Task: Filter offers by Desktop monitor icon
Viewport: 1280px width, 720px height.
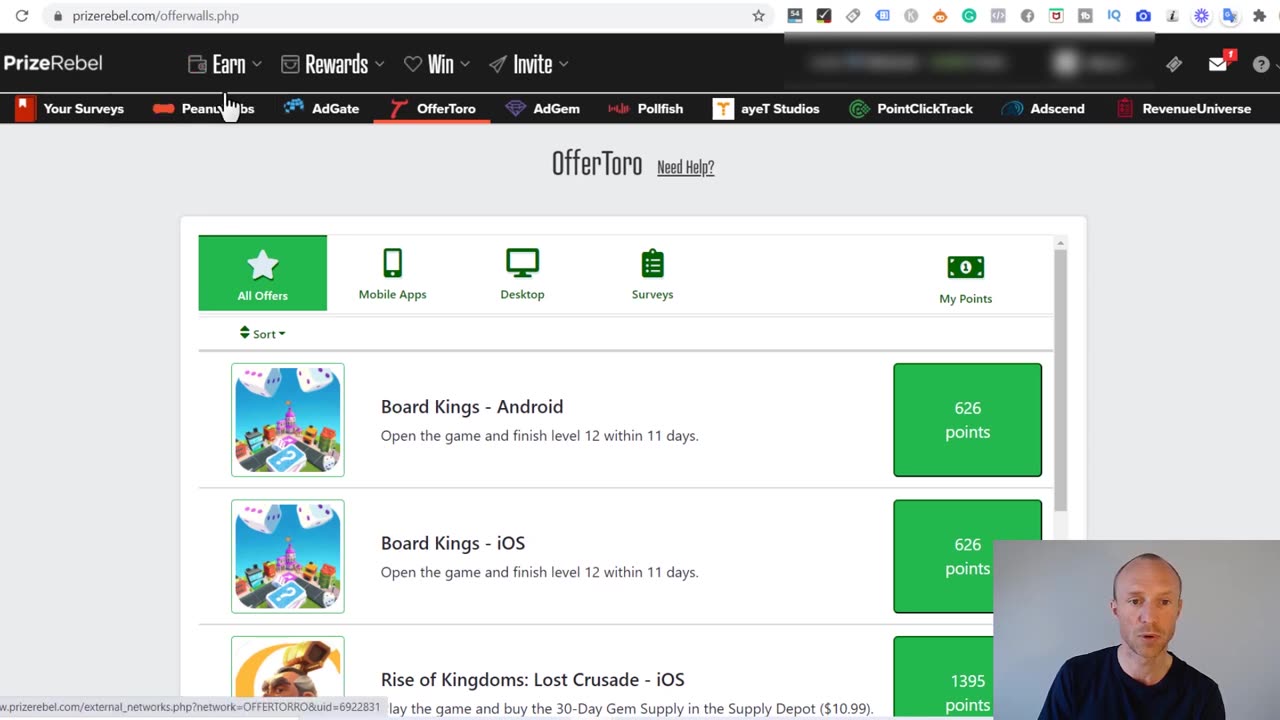Action: coord(522,274)
